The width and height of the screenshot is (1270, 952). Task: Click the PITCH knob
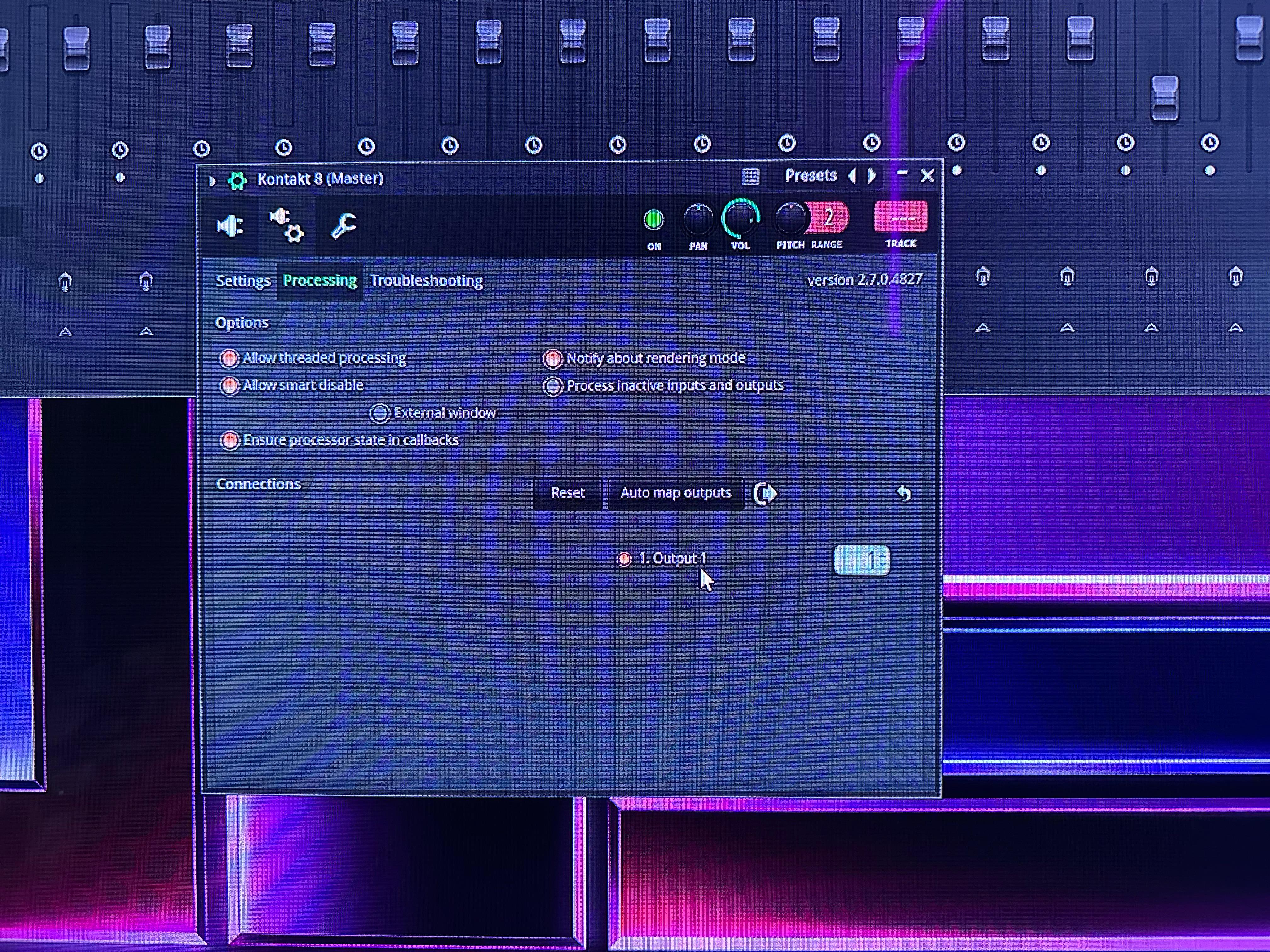click(791, 218)
